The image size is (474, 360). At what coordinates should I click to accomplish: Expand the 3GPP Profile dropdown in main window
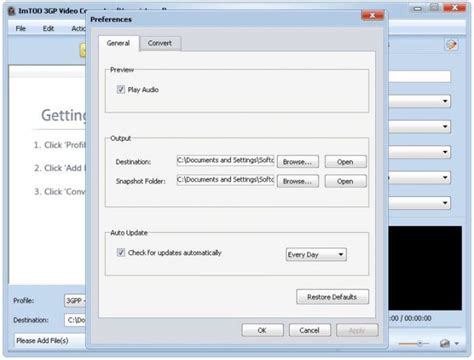coord(75,301)
